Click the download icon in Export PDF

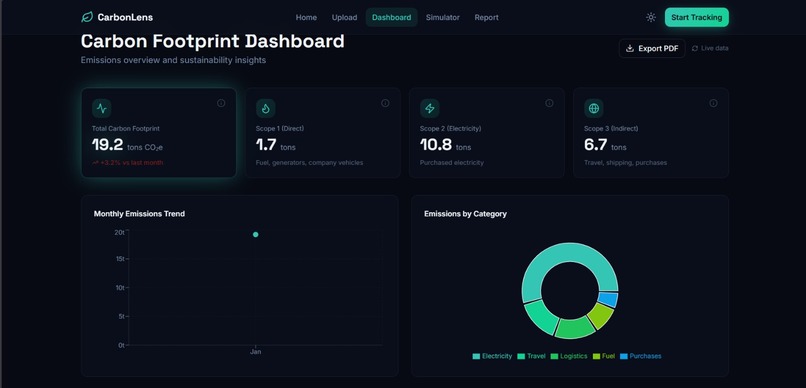tap(630, 48)
